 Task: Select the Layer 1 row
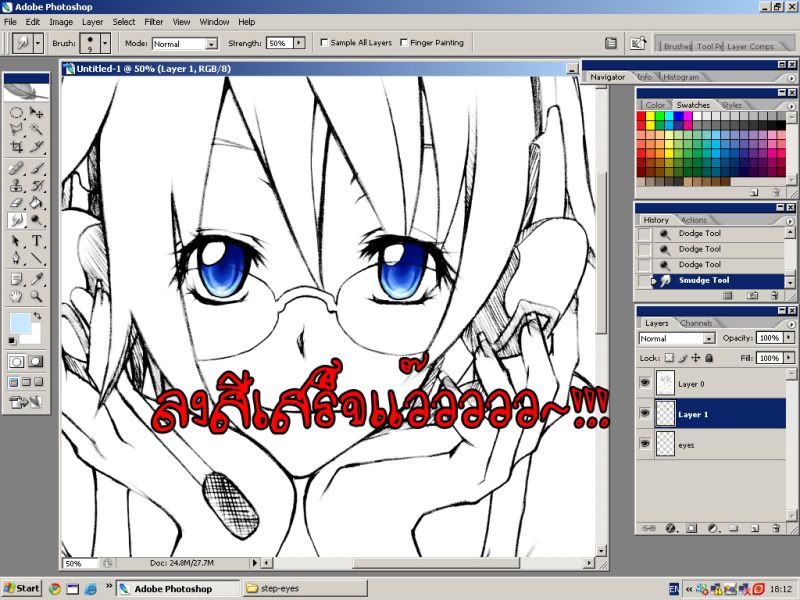pos(711,414)
